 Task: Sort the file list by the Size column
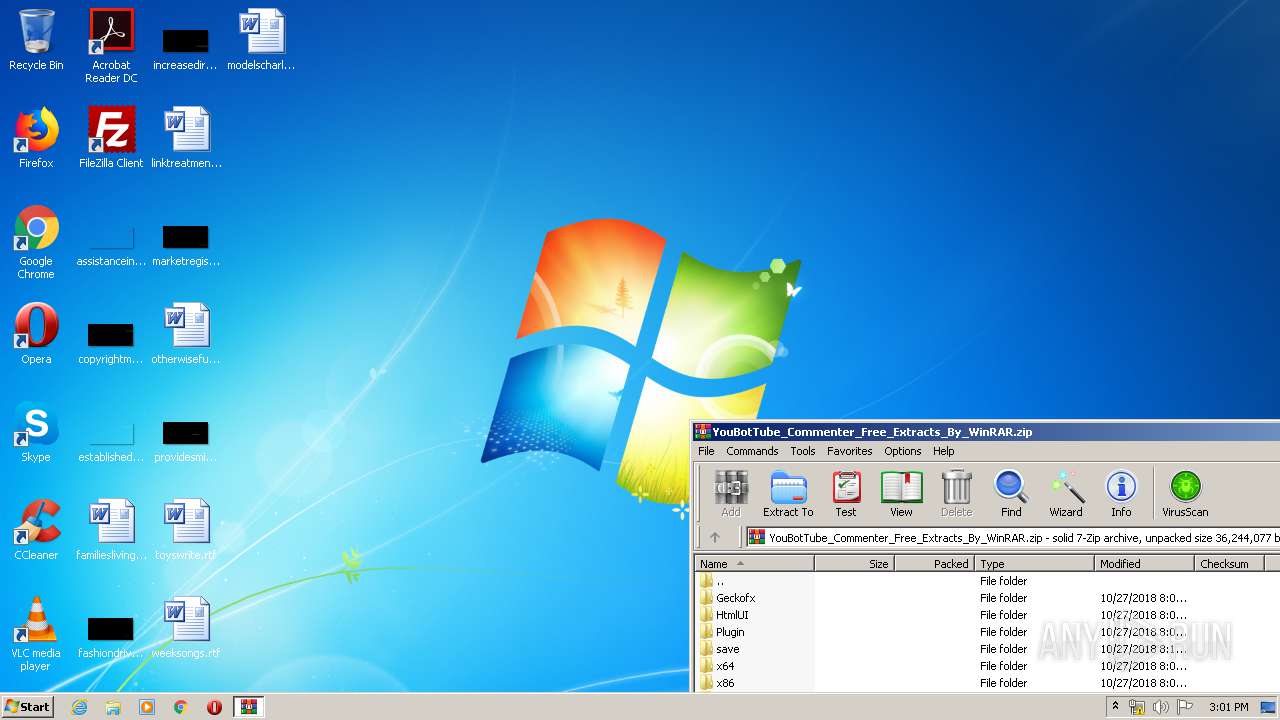point(854,564)
